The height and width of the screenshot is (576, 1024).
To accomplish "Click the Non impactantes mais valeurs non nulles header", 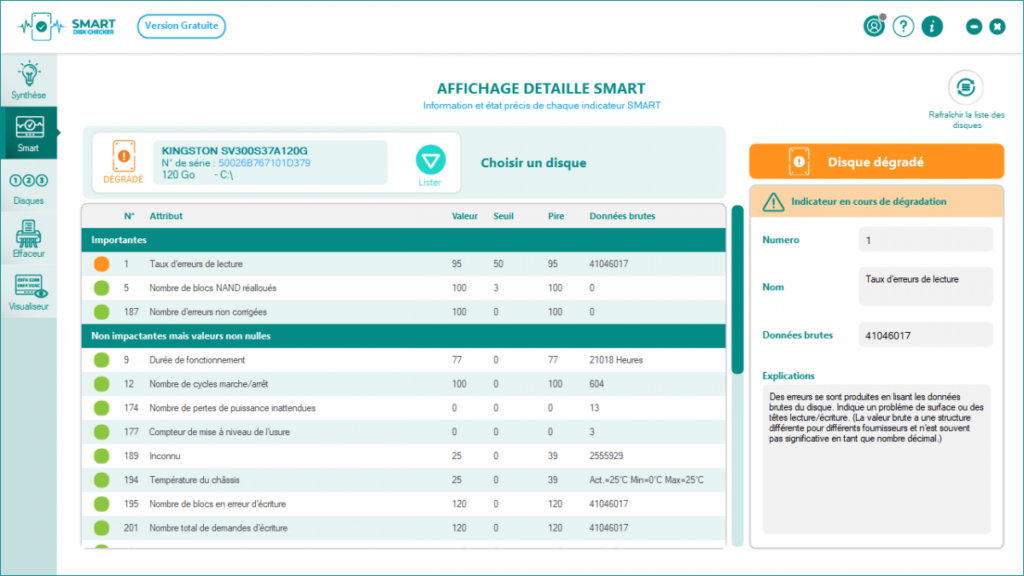I will [404, 336].
